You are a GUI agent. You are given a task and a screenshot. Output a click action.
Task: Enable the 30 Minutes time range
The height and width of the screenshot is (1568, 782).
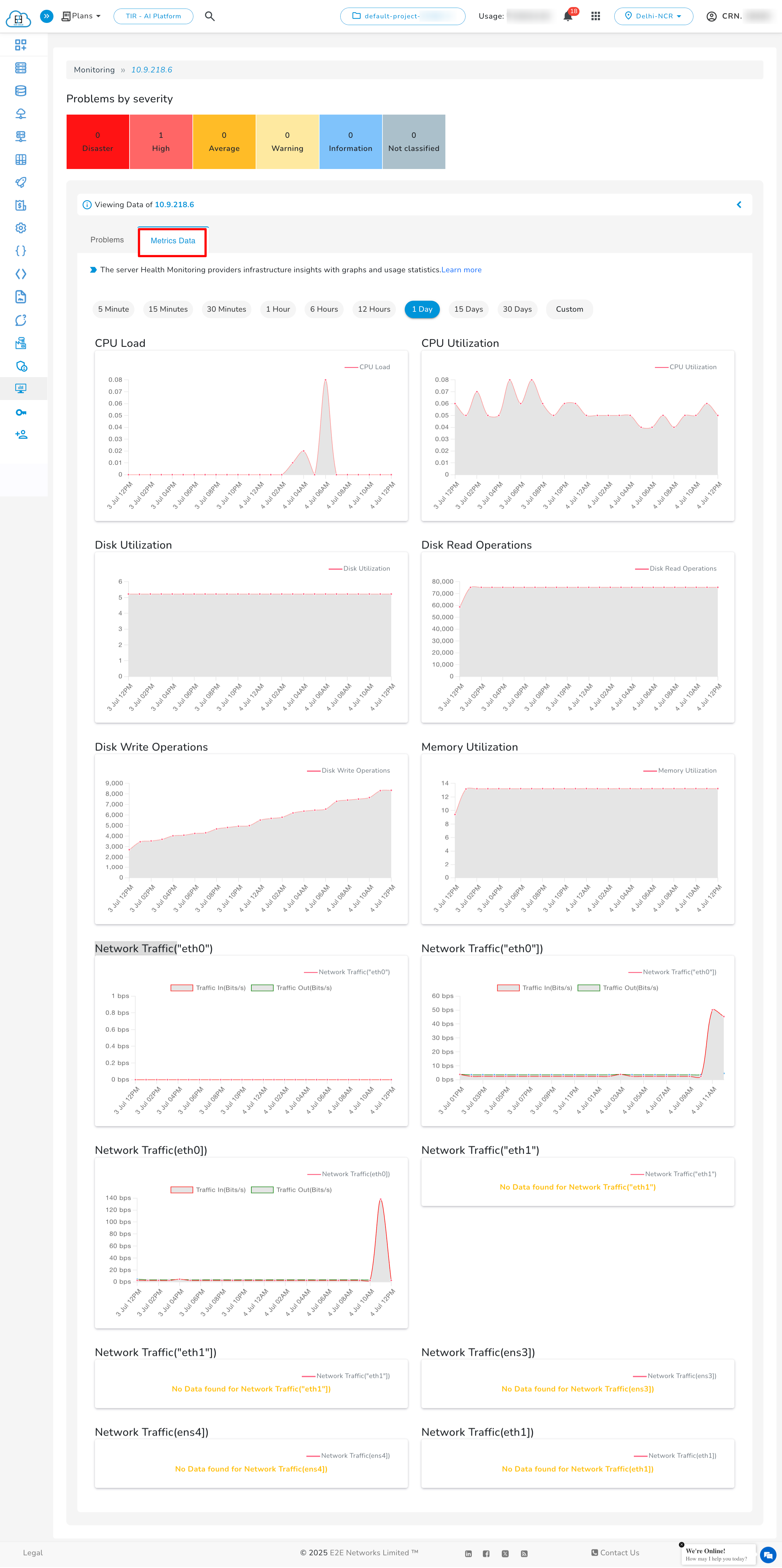point(226,309)
